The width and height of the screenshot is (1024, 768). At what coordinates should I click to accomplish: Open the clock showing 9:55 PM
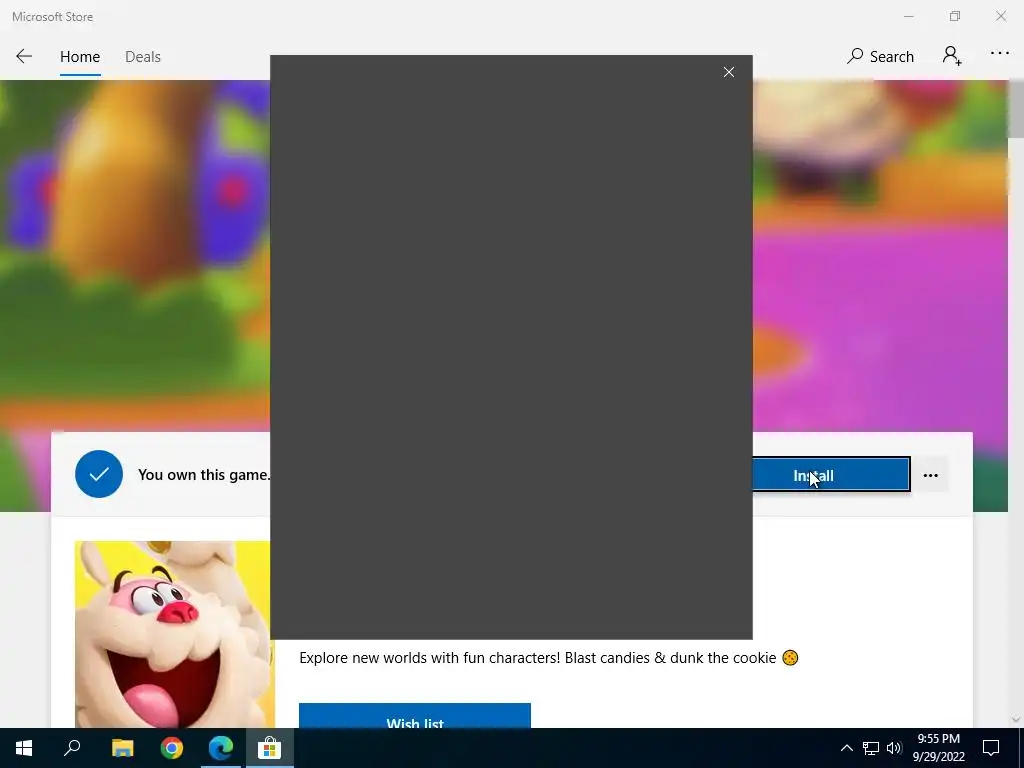tap(938, 748)
